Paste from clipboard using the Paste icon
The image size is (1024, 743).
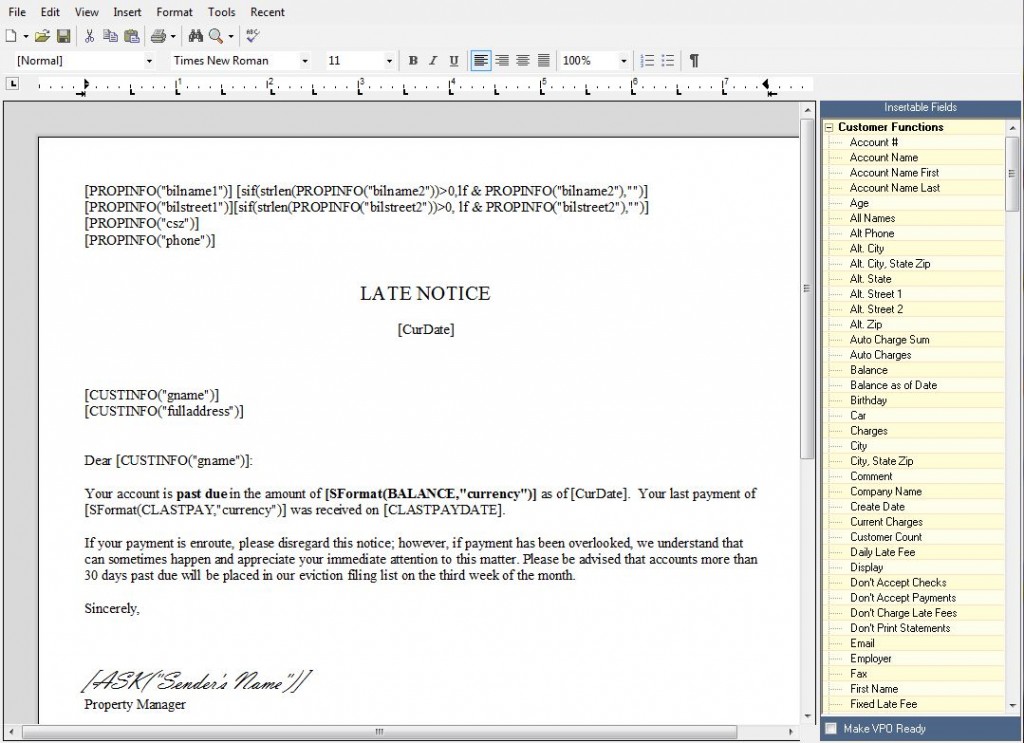point(132,37)
